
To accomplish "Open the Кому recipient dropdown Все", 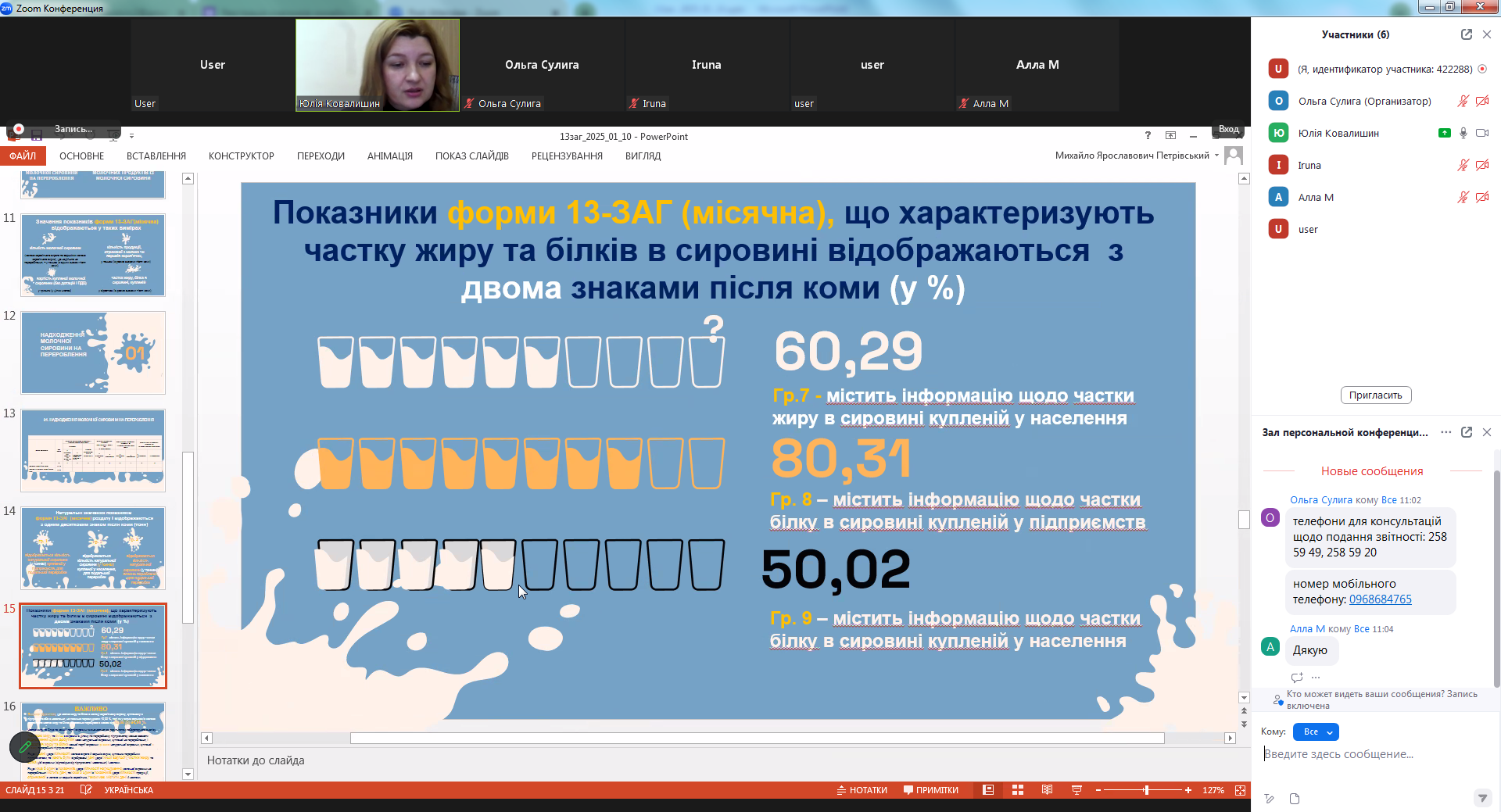I will coord(1316,732).
